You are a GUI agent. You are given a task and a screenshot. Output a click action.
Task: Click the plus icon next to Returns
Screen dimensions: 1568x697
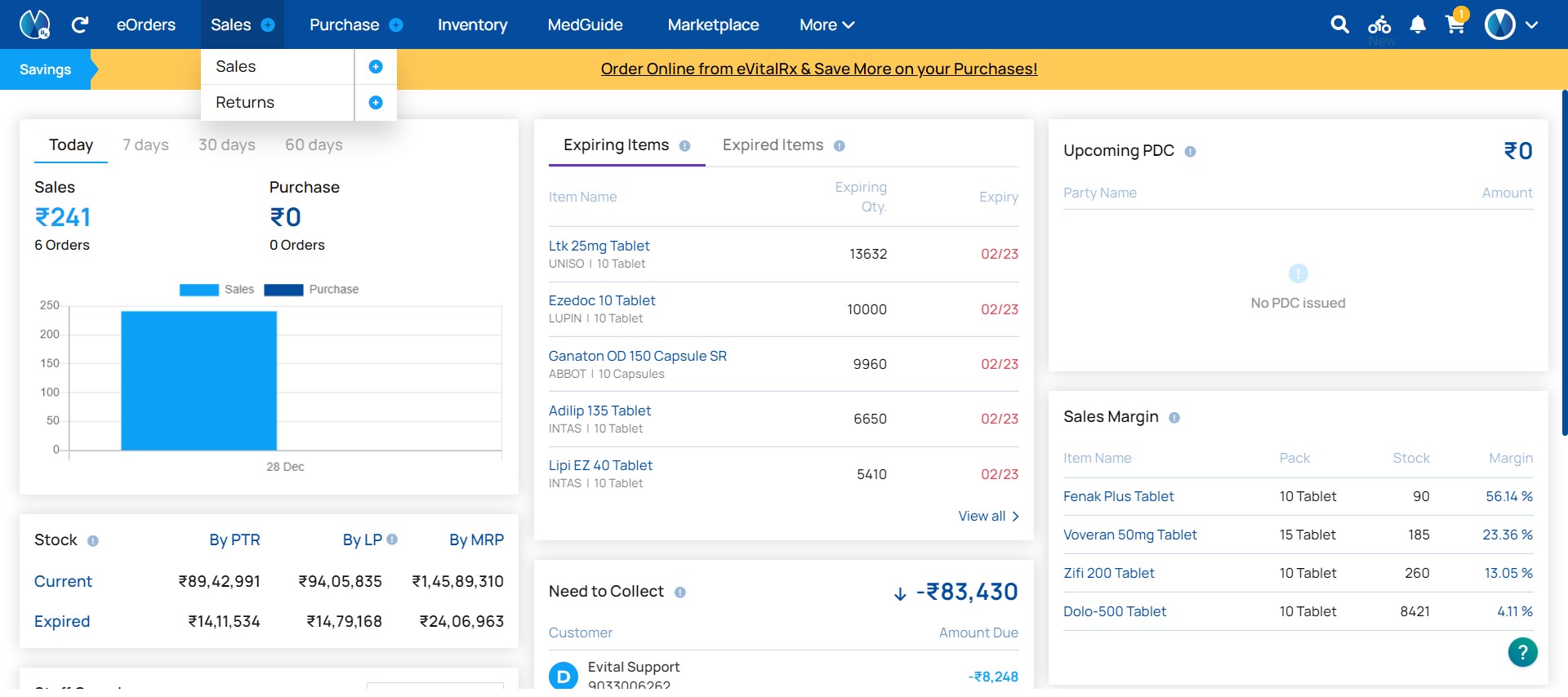click(x=376, y=103)
